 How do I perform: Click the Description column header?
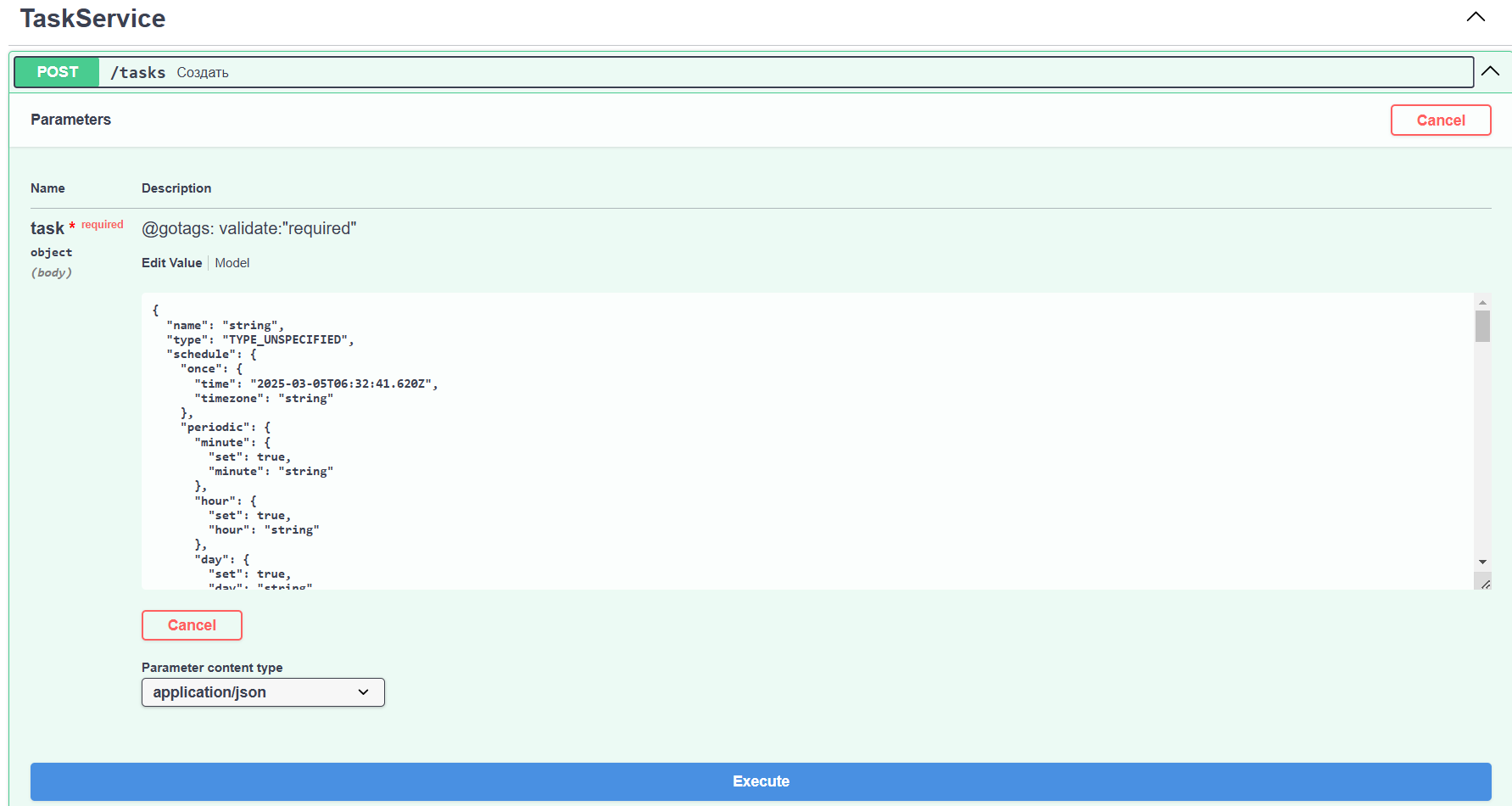pyautogui.click(x=176, y=188)
